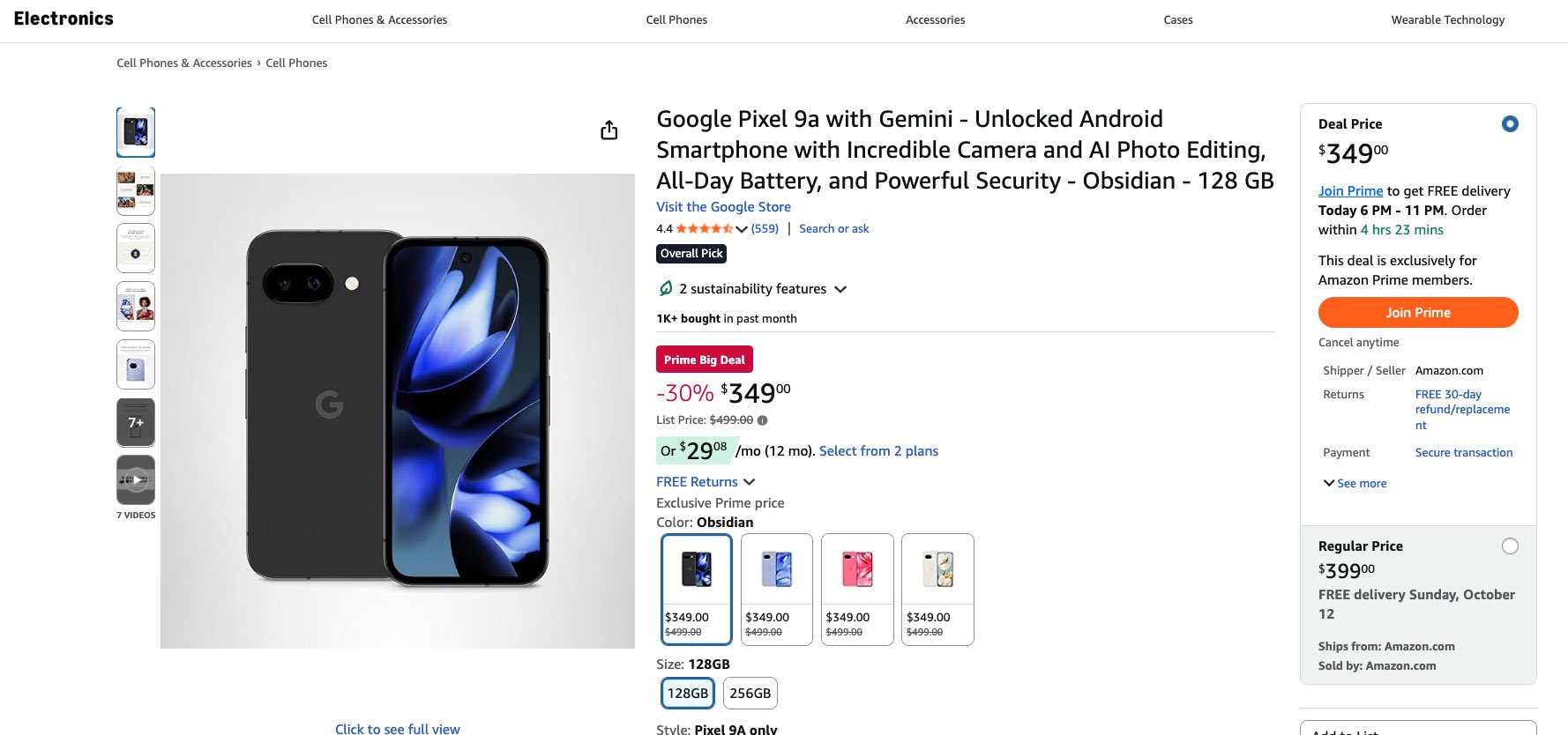Click the orange Join Prime button
This screenshot has width=1568, height=735.
[1417, 313]
